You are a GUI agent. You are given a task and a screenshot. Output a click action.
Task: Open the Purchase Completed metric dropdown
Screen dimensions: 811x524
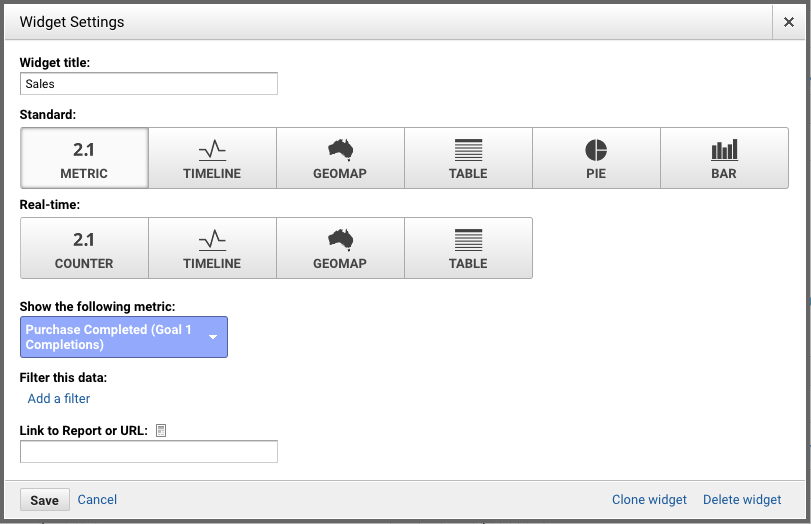click(x=124, y=337)
